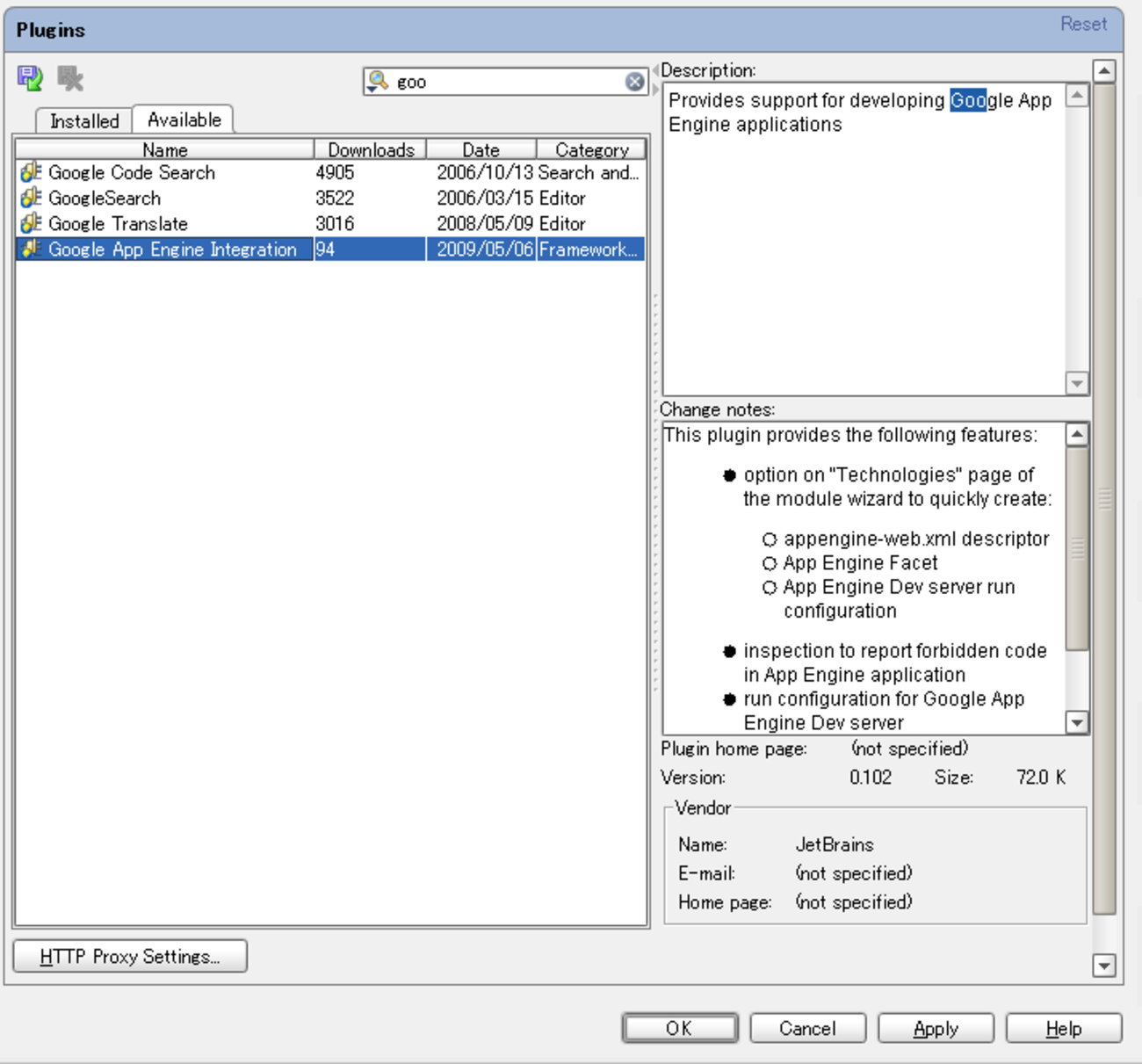Image resolution: width=1142 pixels, height=1064 pixels.
Task: Click the "App Engine Facet" change note
Action: click(860, 562)
